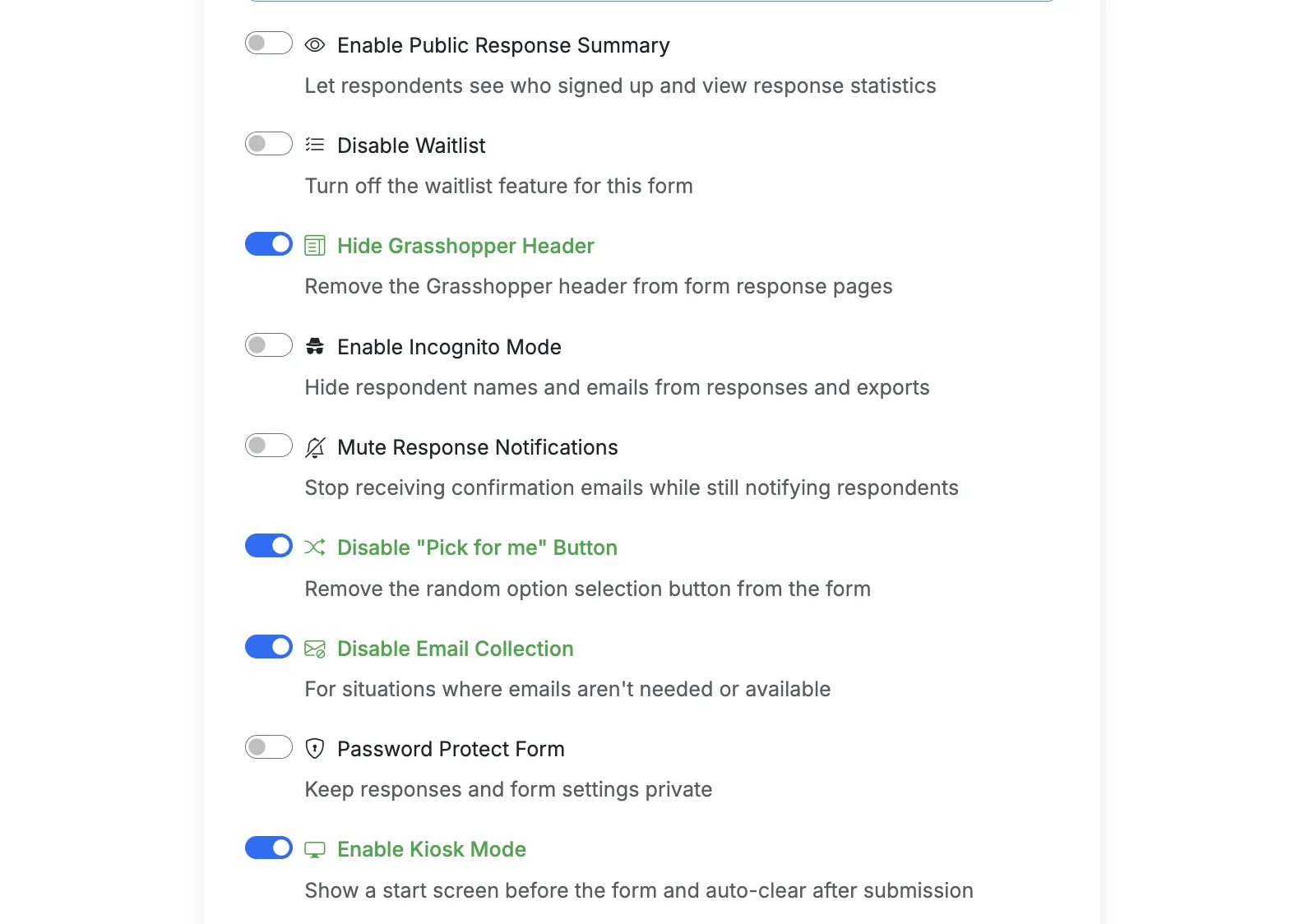Screen dimensions: 1296x924
Task: Disable the Email Collection toggle
Action: tap(268, 646)
